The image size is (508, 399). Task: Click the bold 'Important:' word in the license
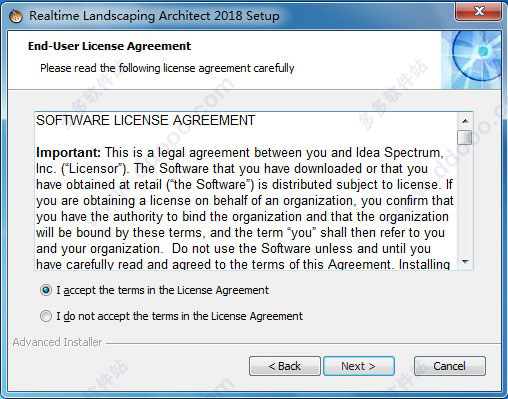coord(68,153)
